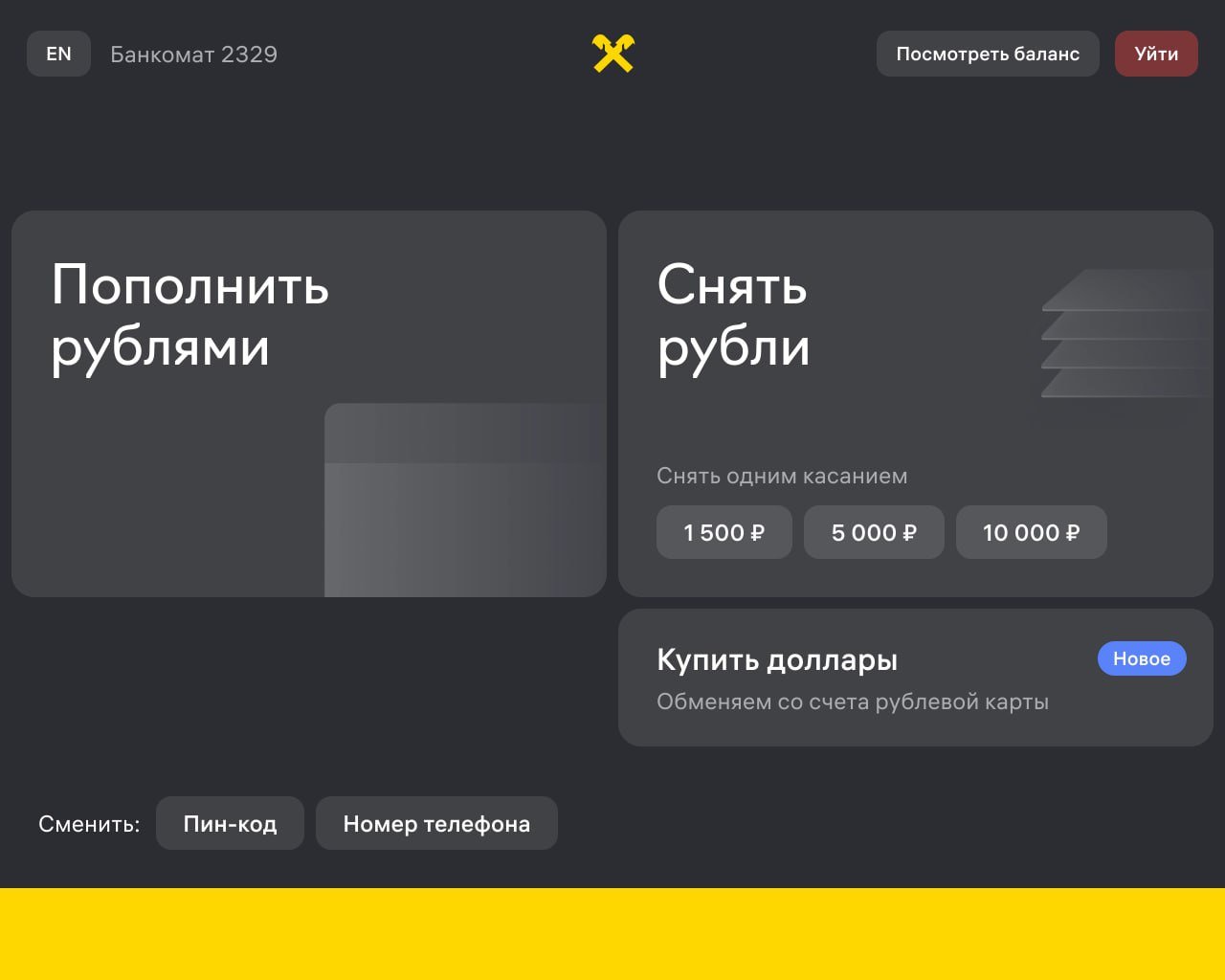Exit session with Уйти button

(1156, 54)
